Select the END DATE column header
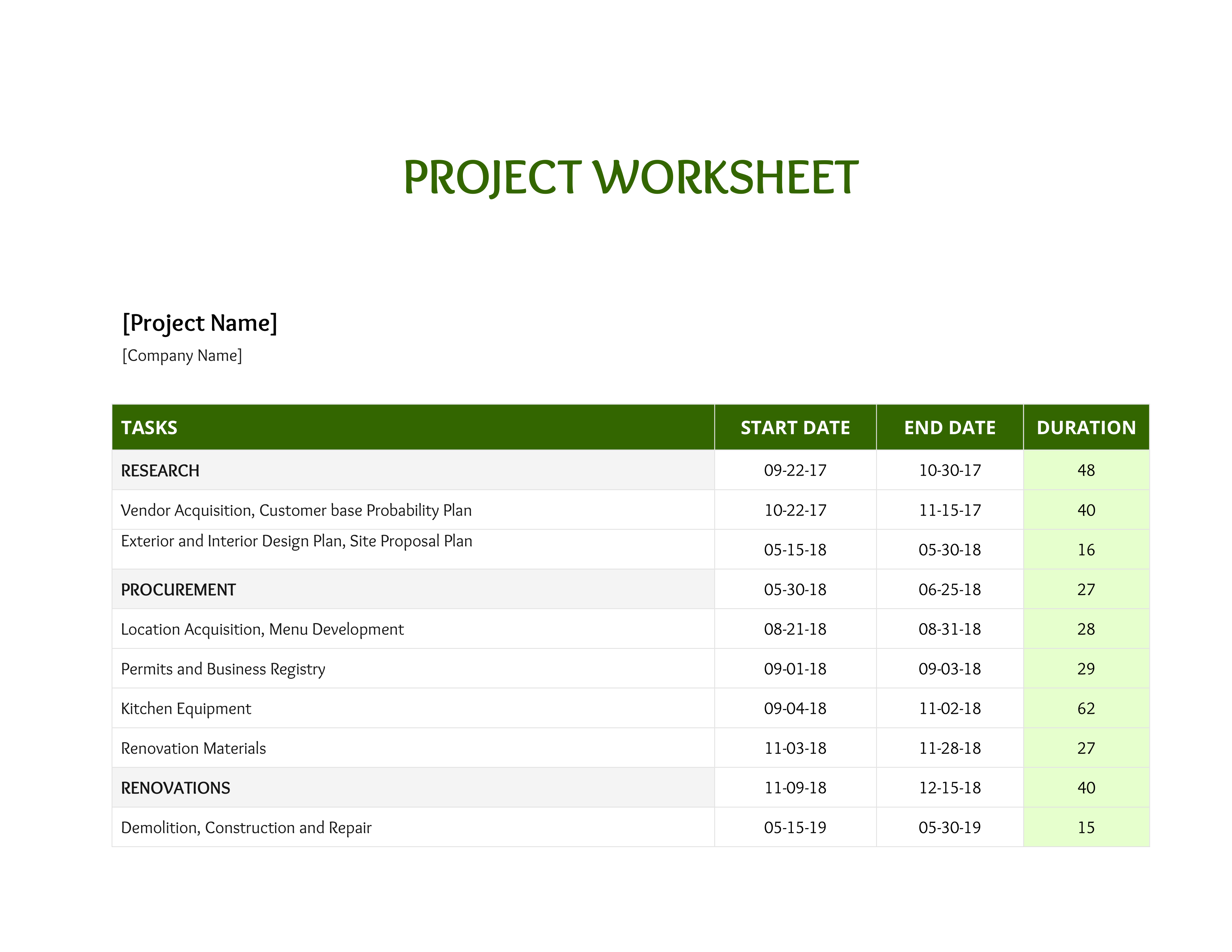Image resolution: width=1232 pixels, height=952 pixels. click(949, 427)
